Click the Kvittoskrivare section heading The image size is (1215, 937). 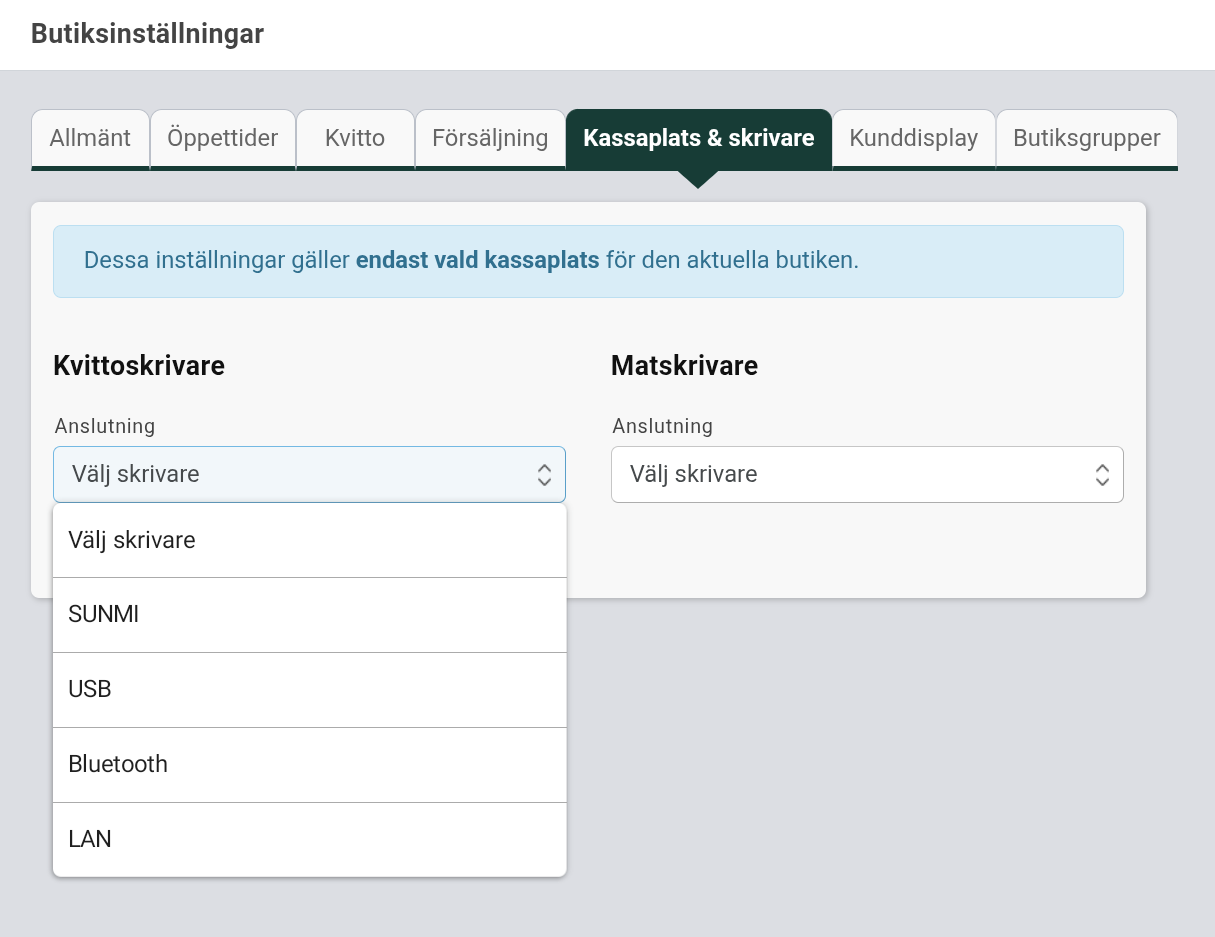tap(139, 366)
